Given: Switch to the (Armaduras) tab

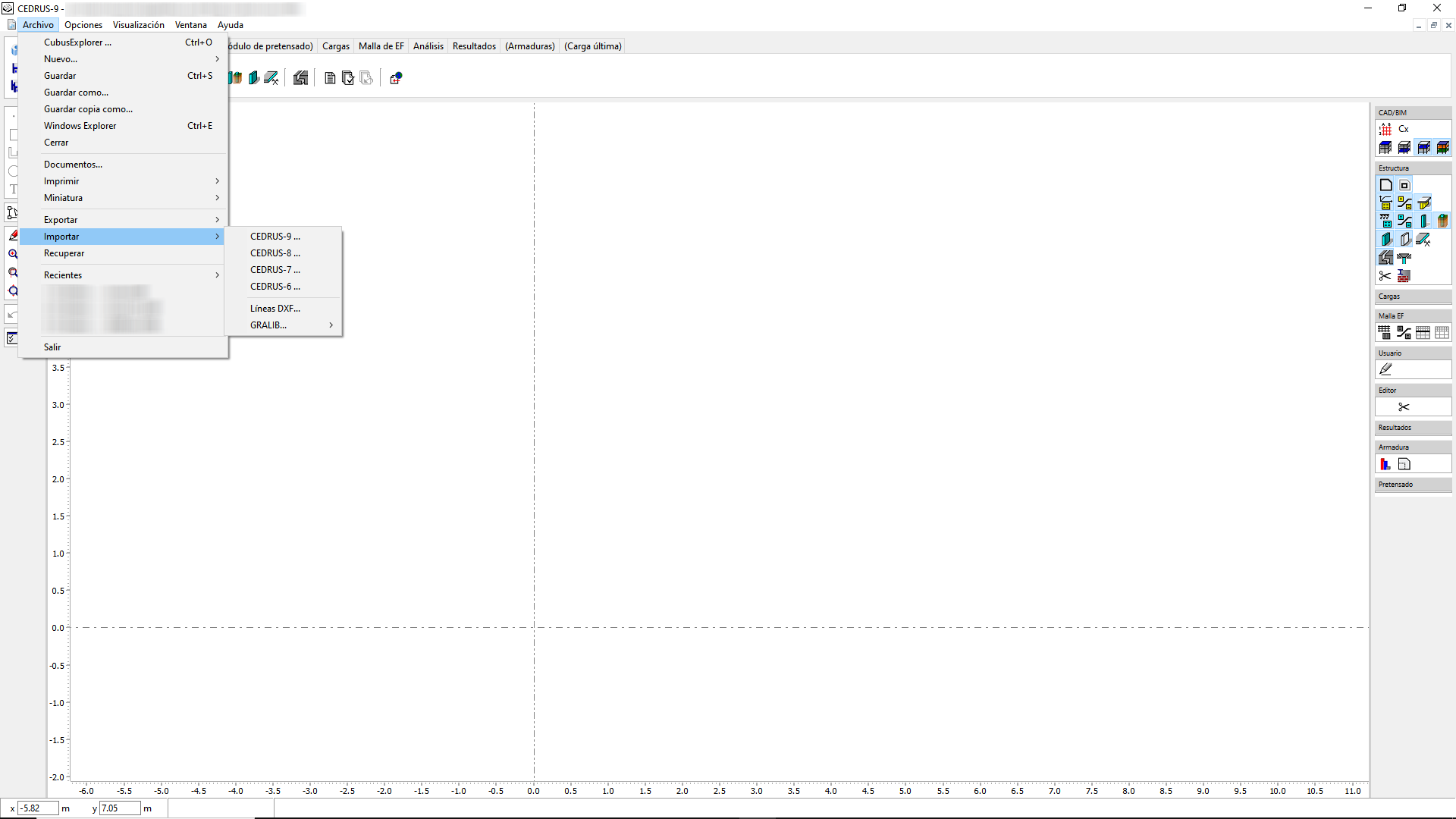Looking at the screenshot, I should (530, 46).
